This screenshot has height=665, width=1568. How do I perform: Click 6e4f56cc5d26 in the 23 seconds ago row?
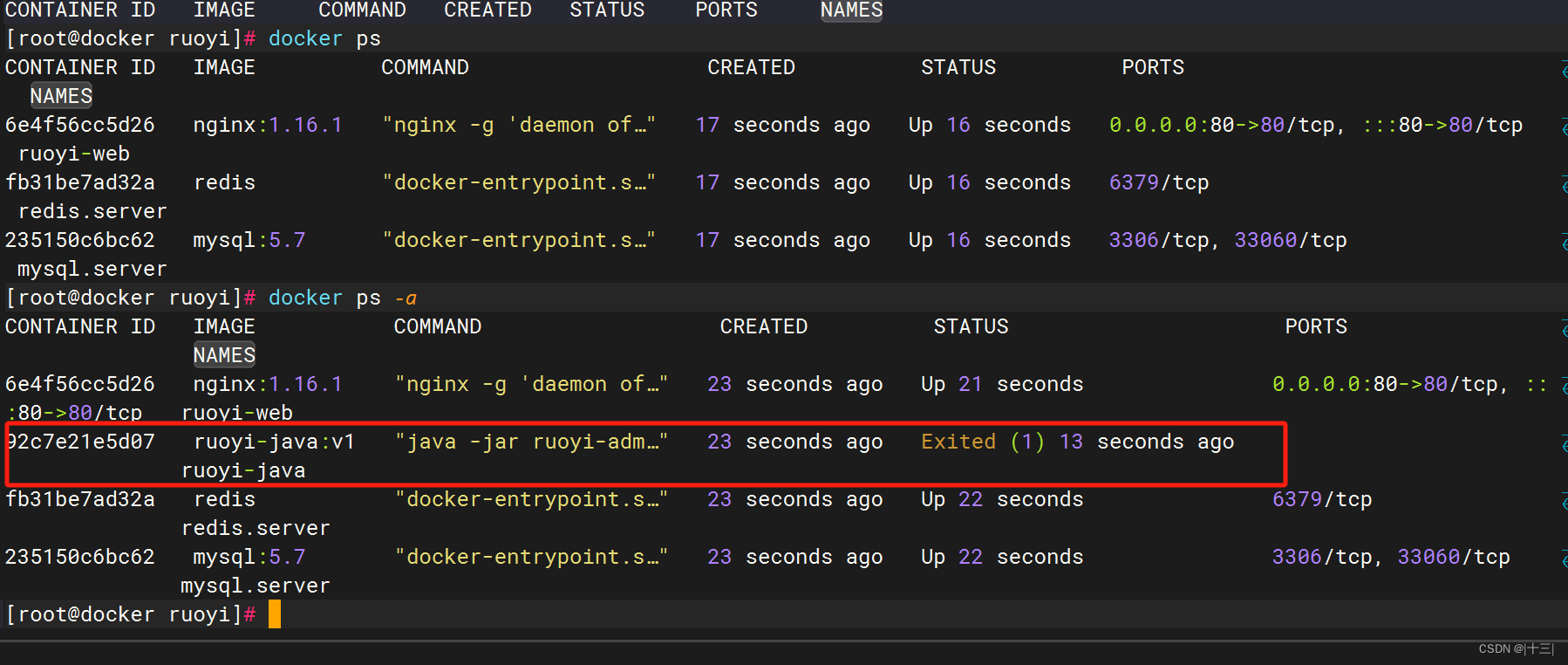click(80, 384)
